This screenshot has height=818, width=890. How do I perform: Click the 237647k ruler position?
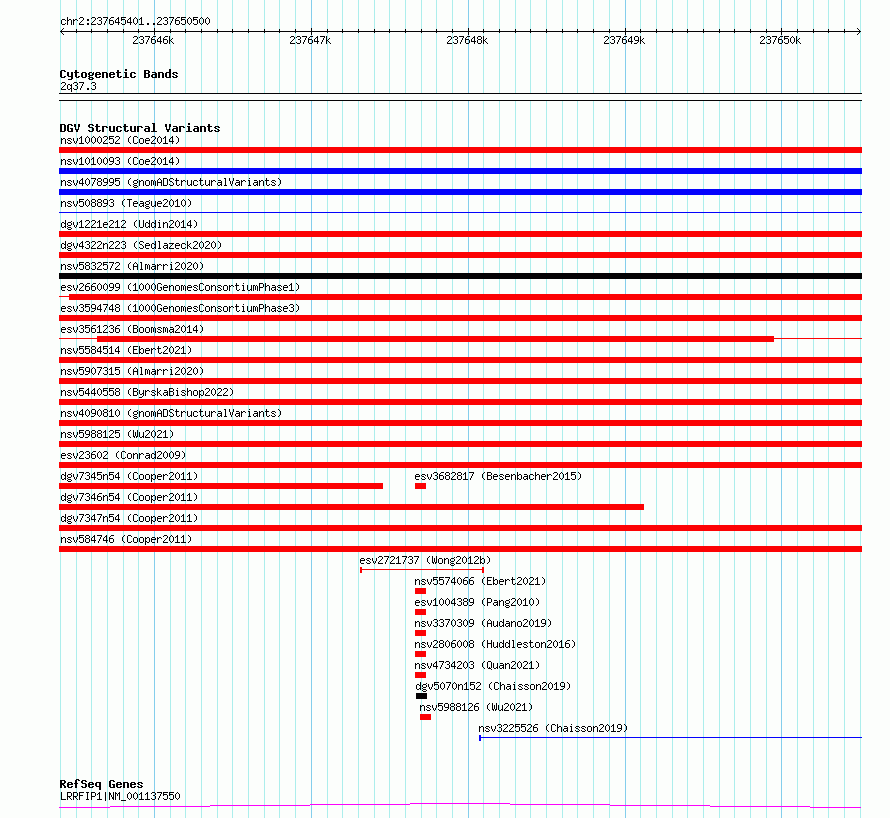(x=310, y=40)
